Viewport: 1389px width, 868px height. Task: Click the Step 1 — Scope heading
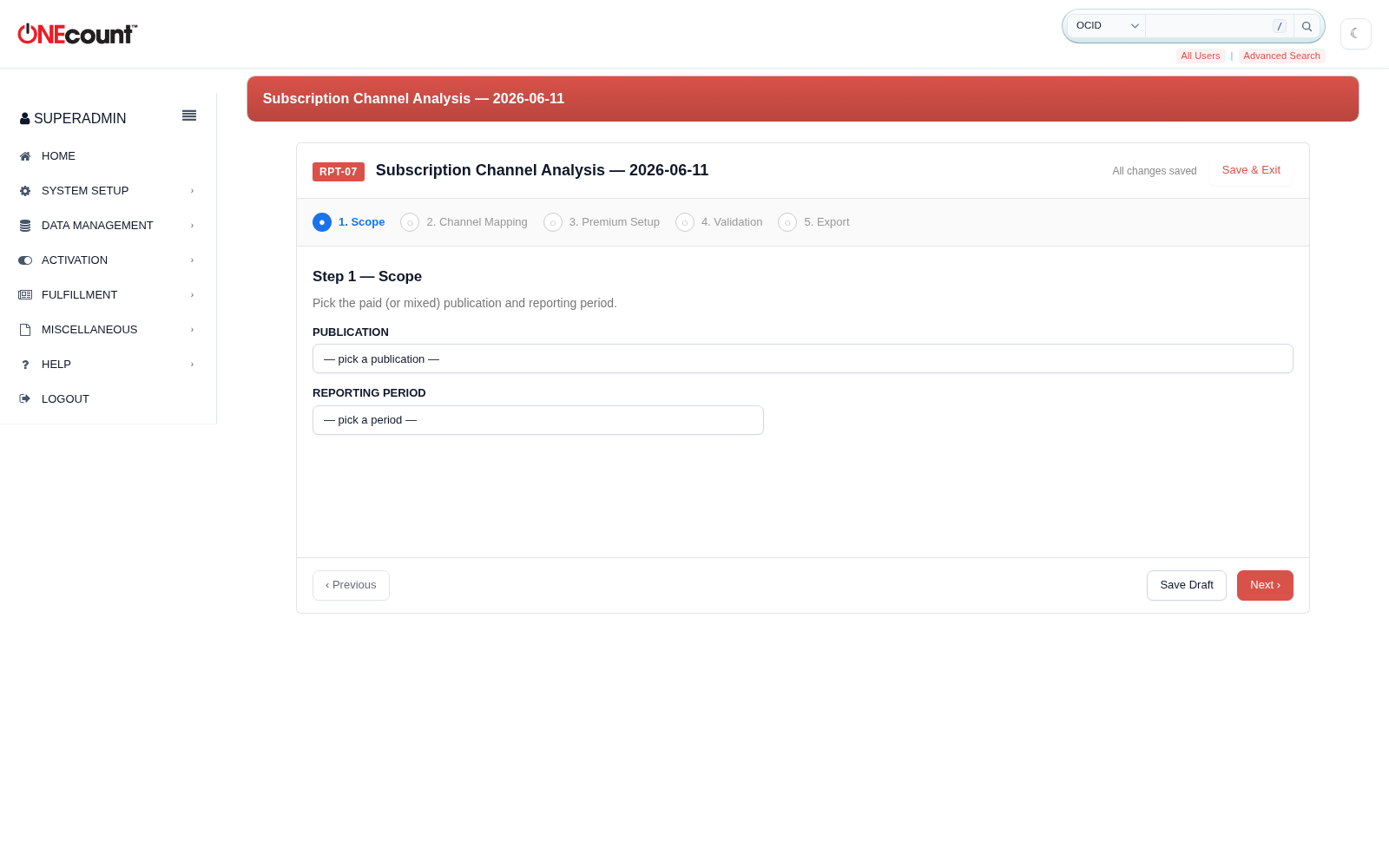(x=367, y=277)
